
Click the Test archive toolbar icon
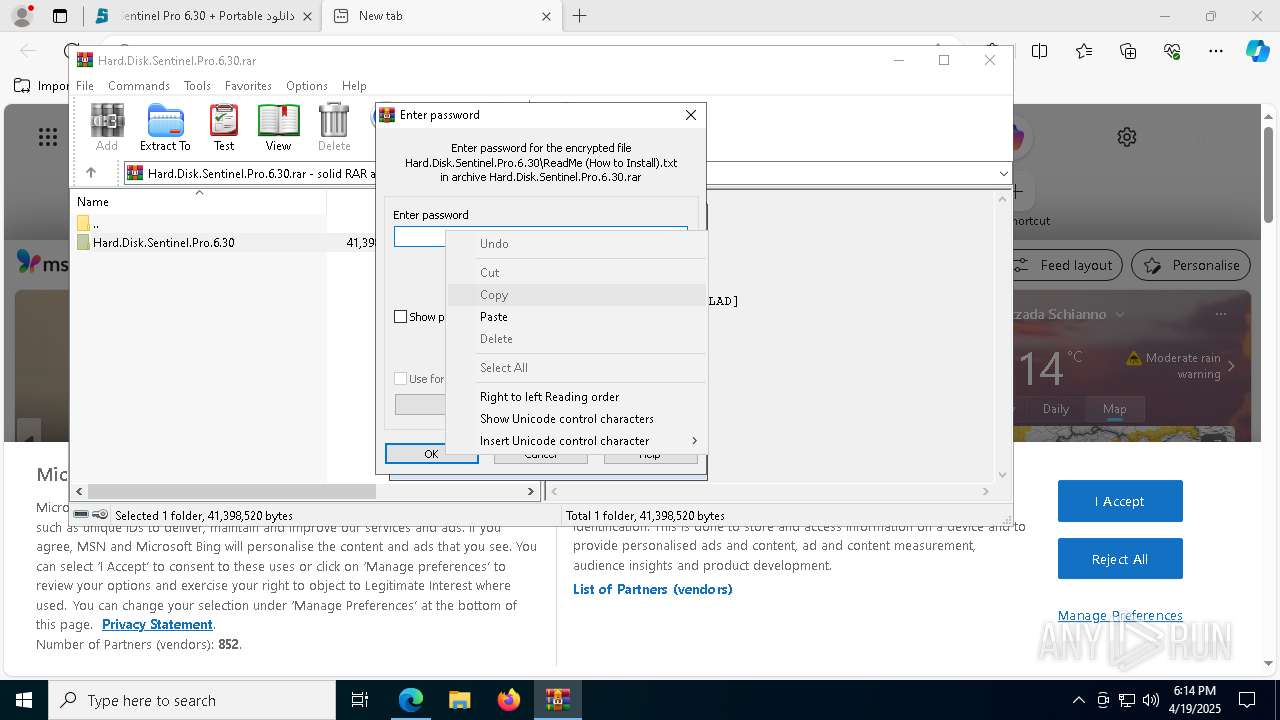click(x=224, y=128)
